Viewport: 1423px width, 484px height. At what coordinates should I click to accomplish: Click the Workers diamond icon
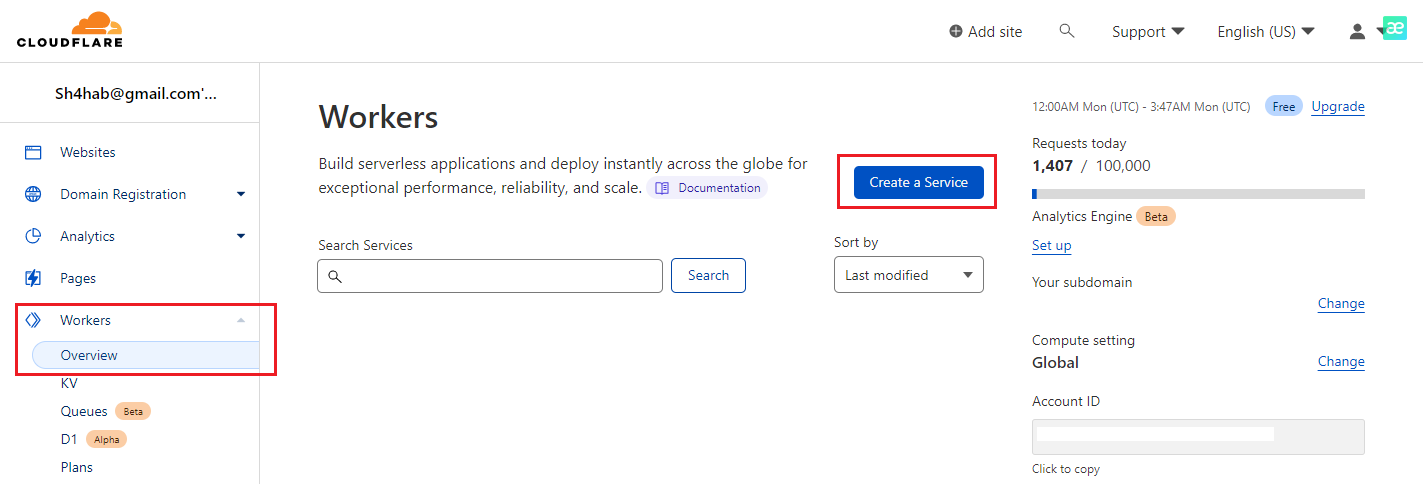pyautogui.click(x=33, y=321)
